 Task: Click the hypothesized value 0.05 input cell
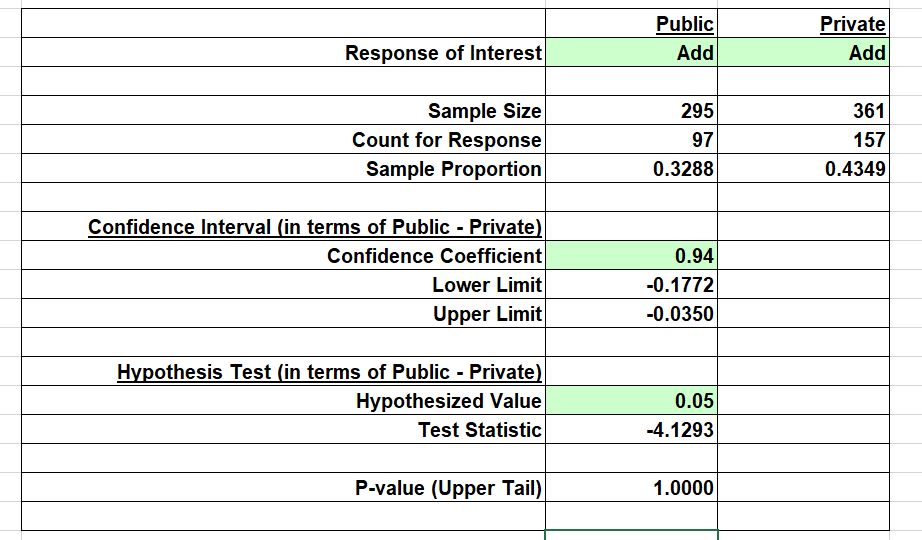click(631, 401)
